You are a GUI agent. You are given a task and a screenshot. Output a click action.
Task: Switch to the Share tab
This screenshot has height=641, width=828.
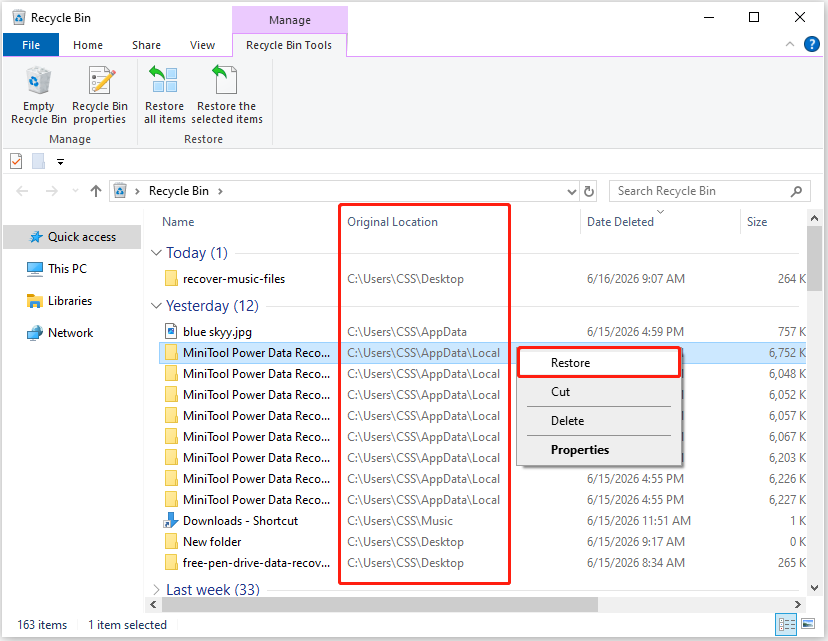point(146,45)
